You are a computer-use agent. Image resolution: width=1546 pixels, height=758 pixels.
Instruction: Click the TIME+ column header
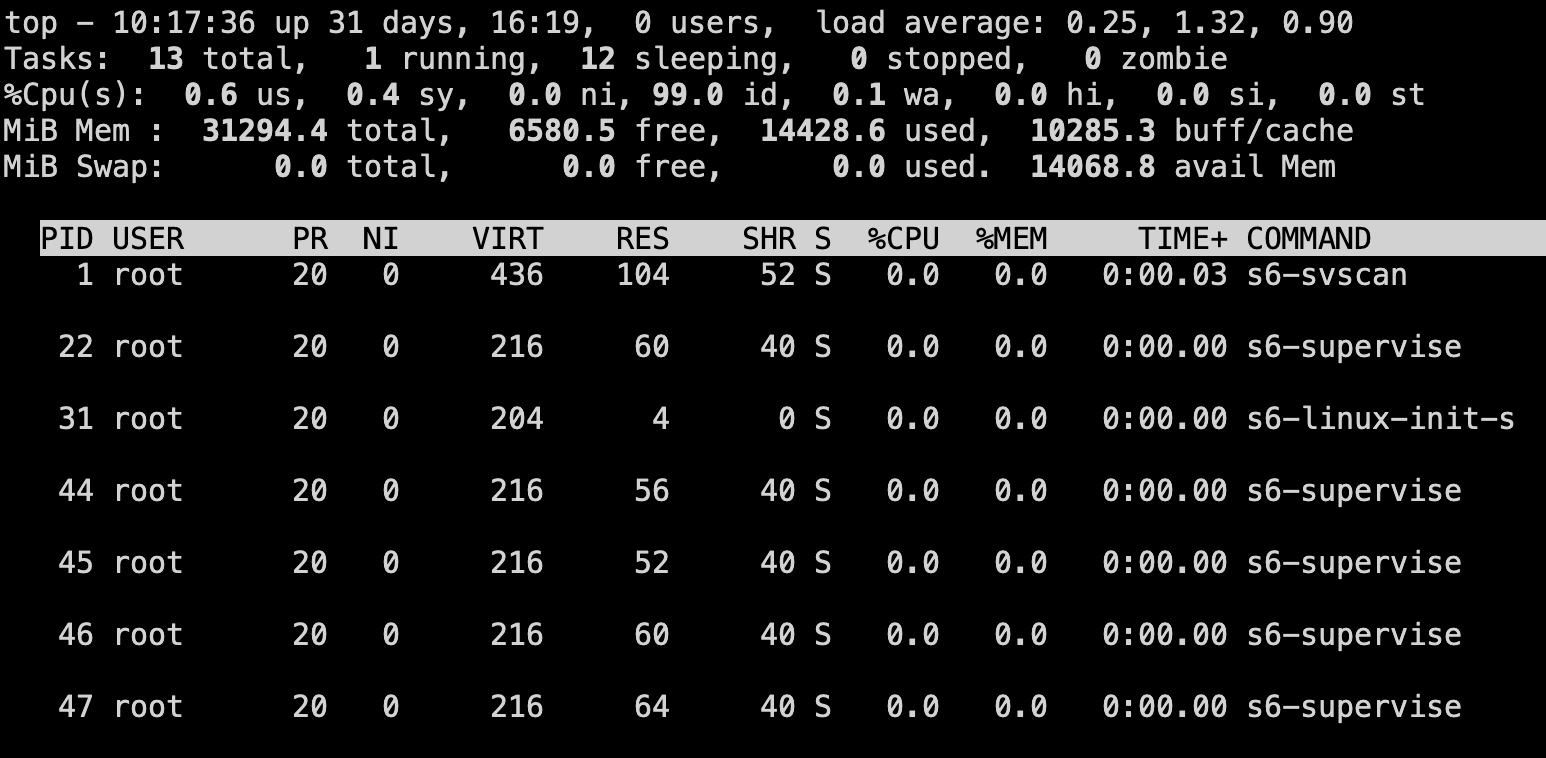coord(1182,239)
